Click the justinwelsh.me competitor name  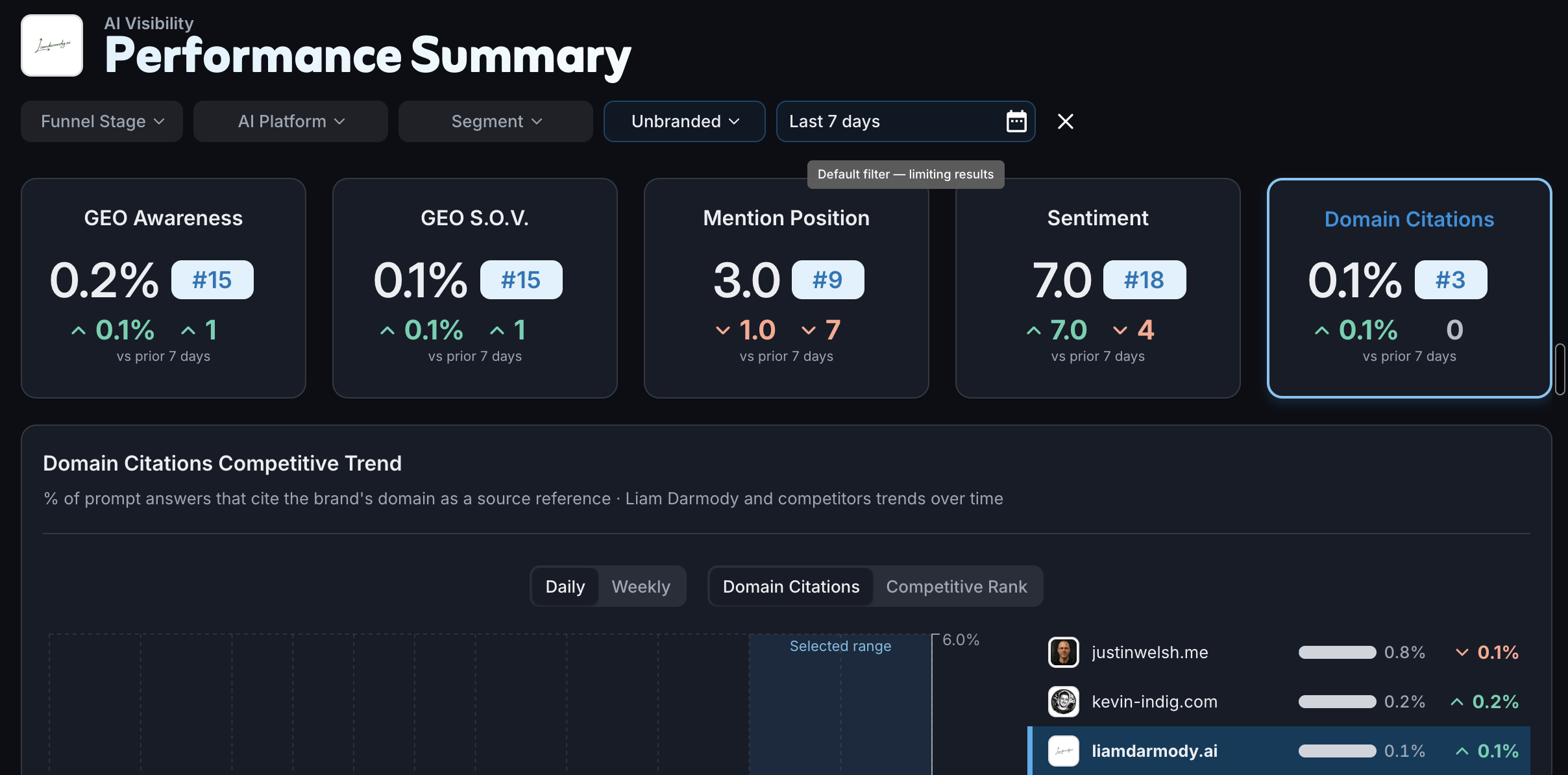click(x=1150, y=652)
